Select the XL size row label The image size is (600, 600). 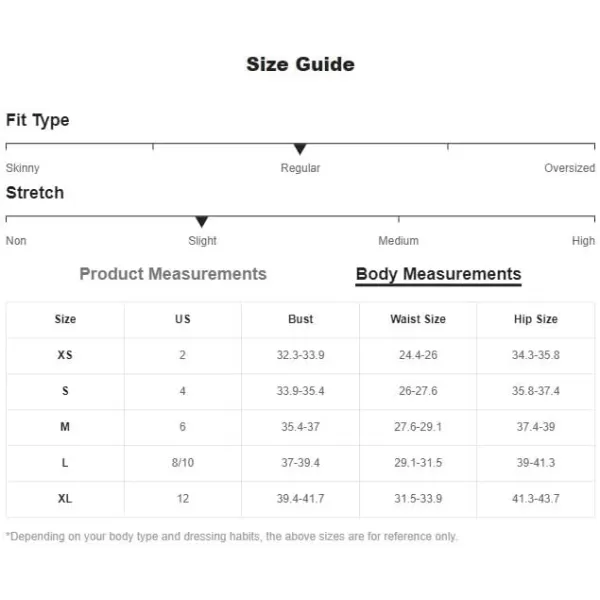click(65, 499)
